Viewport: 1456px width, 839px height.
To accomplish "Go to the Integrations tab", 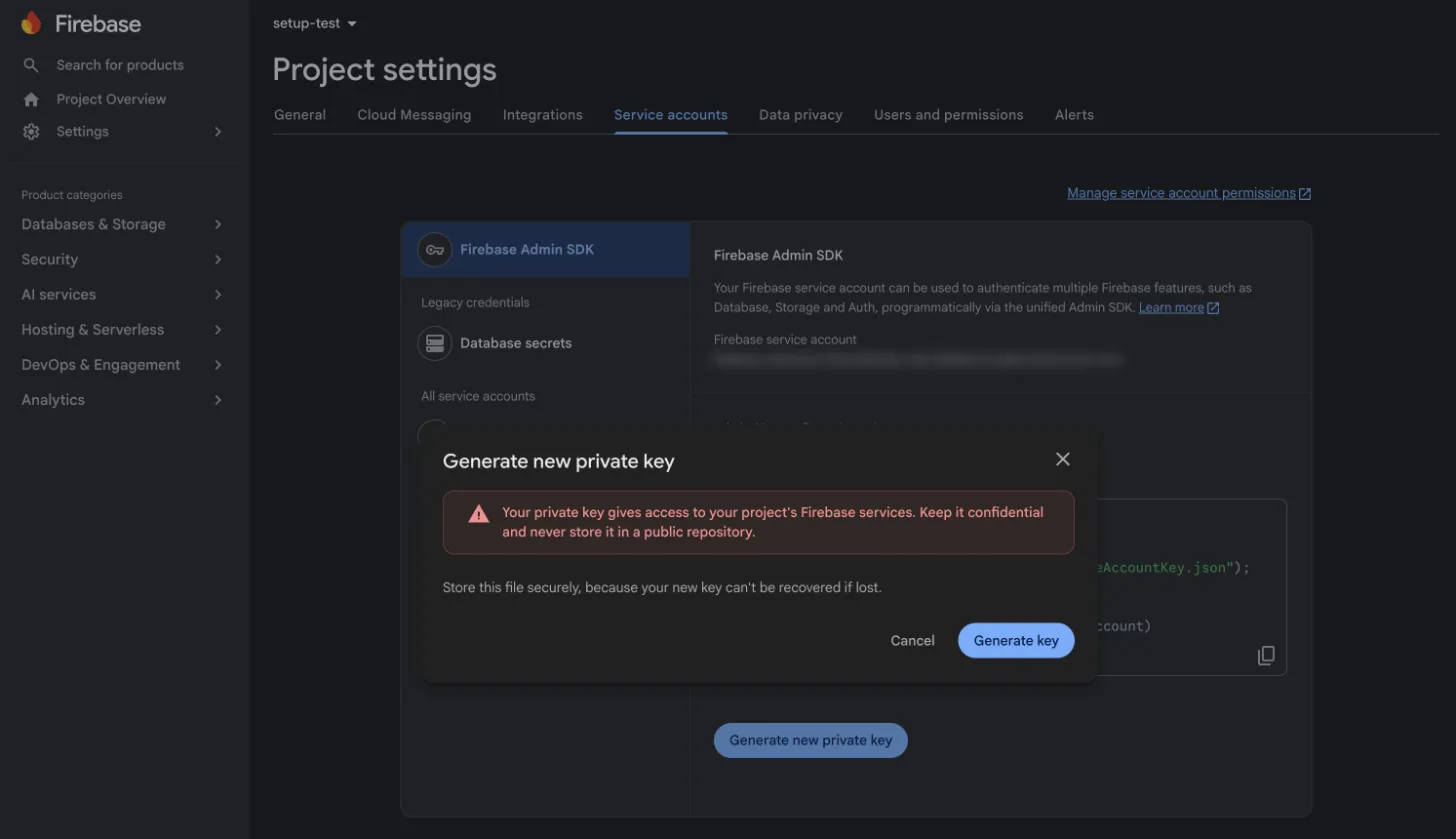I will (543, 115).
